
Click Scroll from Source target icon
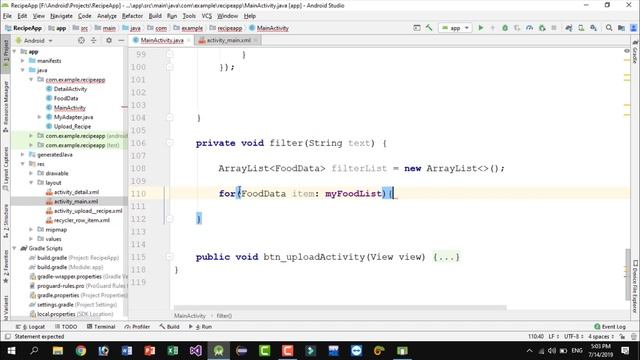[81, 40]
